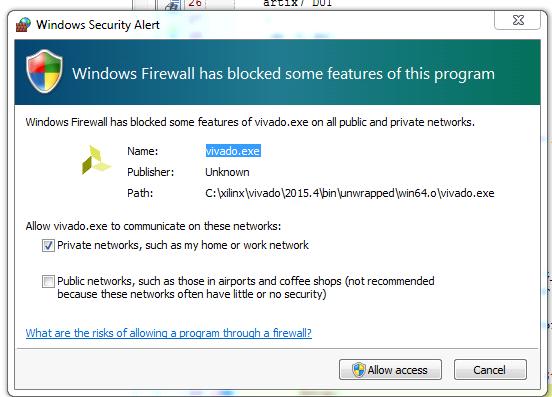Click the Allow vivado.exe to communicate label
This screenshot has width=552, height=397.
pos(153,226)
